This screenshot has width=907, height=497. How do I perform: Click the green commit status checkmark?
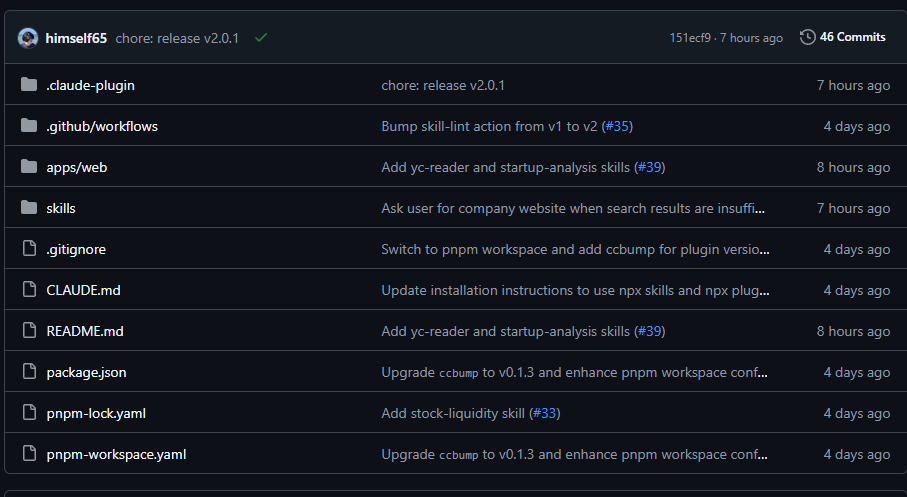coord(261,38)
